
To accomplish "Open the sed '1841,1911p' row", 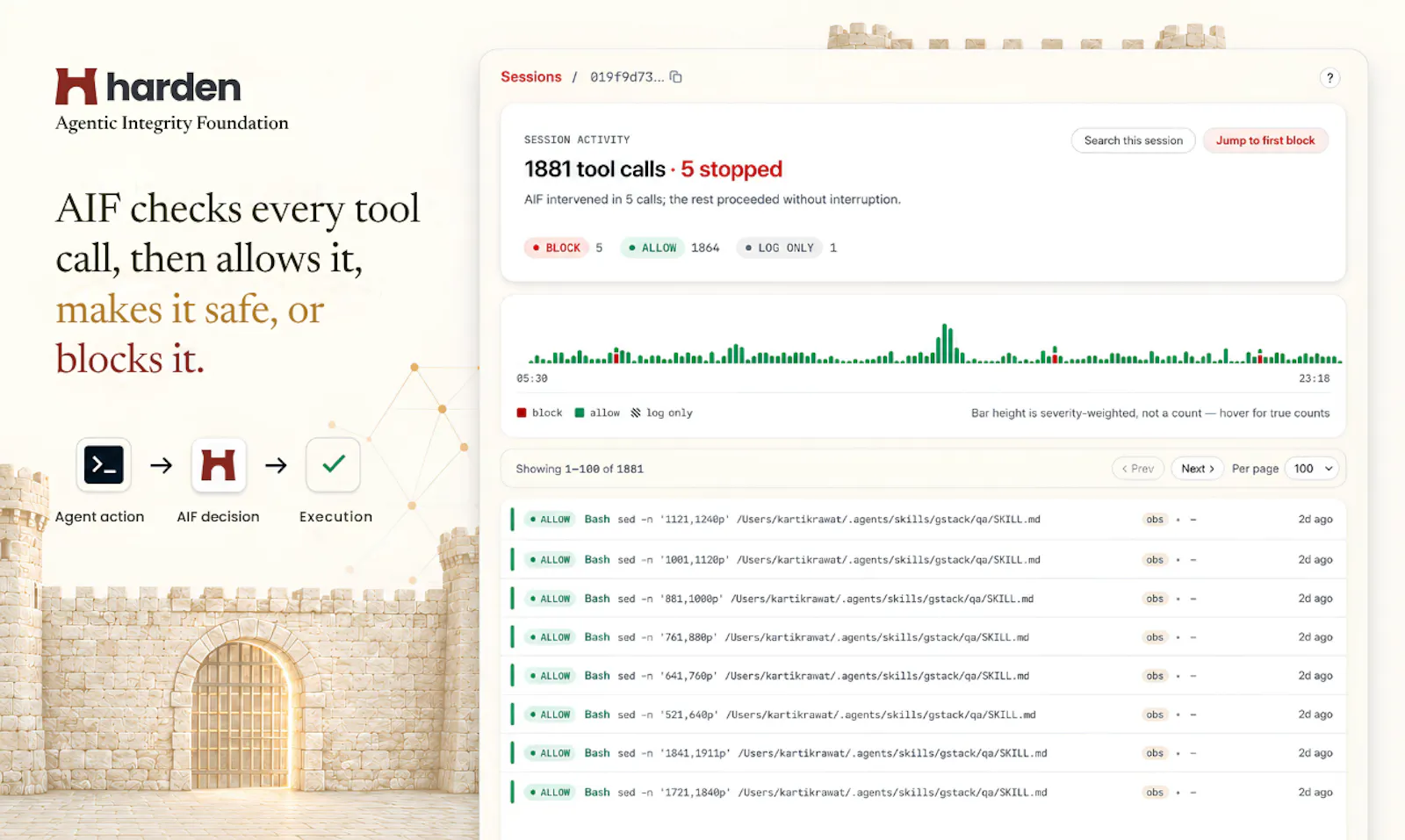I will (x=923, y=753).
